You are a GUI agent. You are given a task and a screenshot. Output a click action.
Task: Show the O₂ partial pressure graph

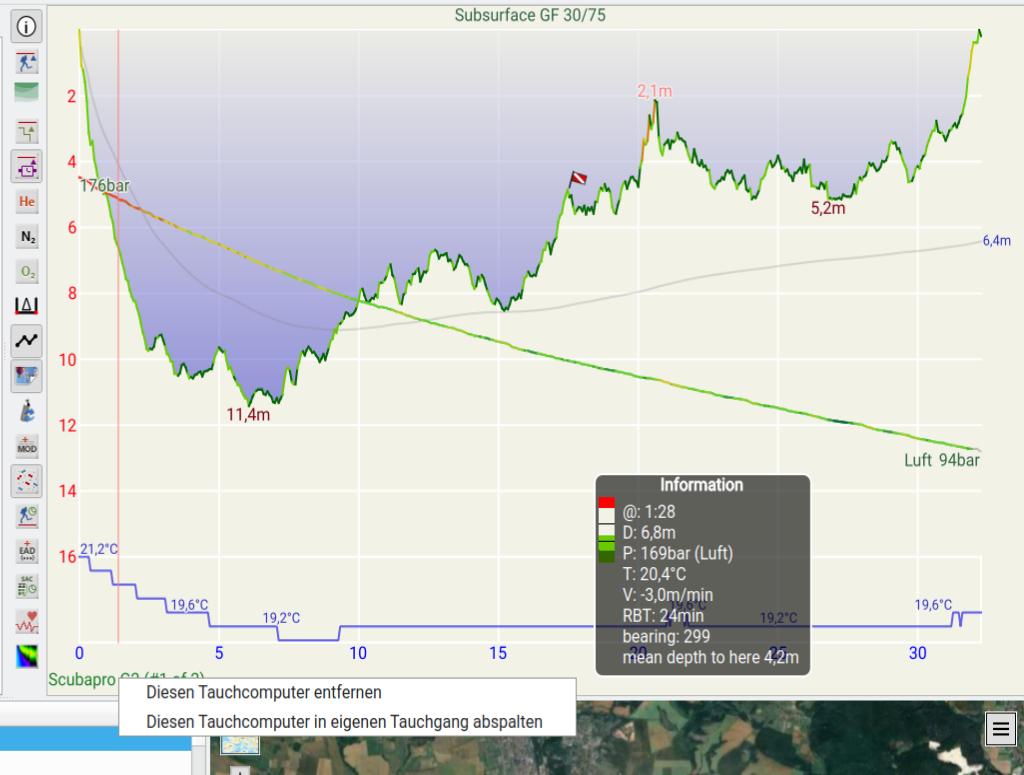(27, 271)
